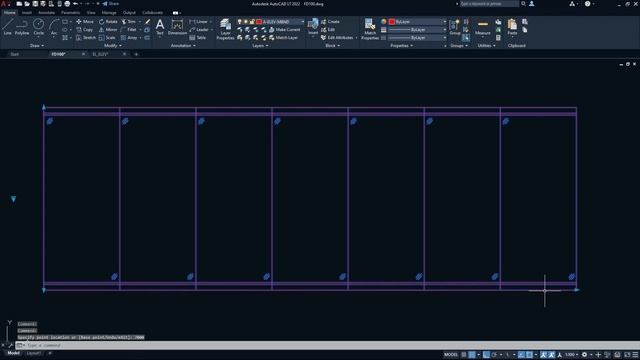
Task: Click the Leader annotation tool
Action: [x=199, y=30]
